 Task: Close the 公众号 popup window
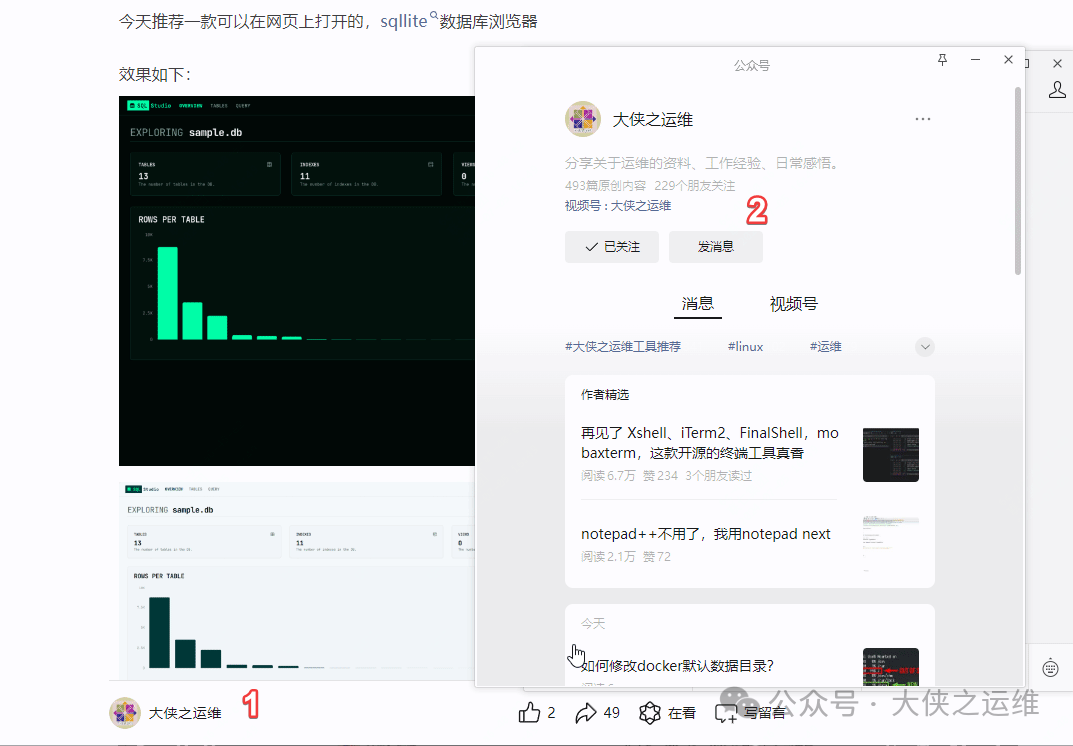(1008, 60)
